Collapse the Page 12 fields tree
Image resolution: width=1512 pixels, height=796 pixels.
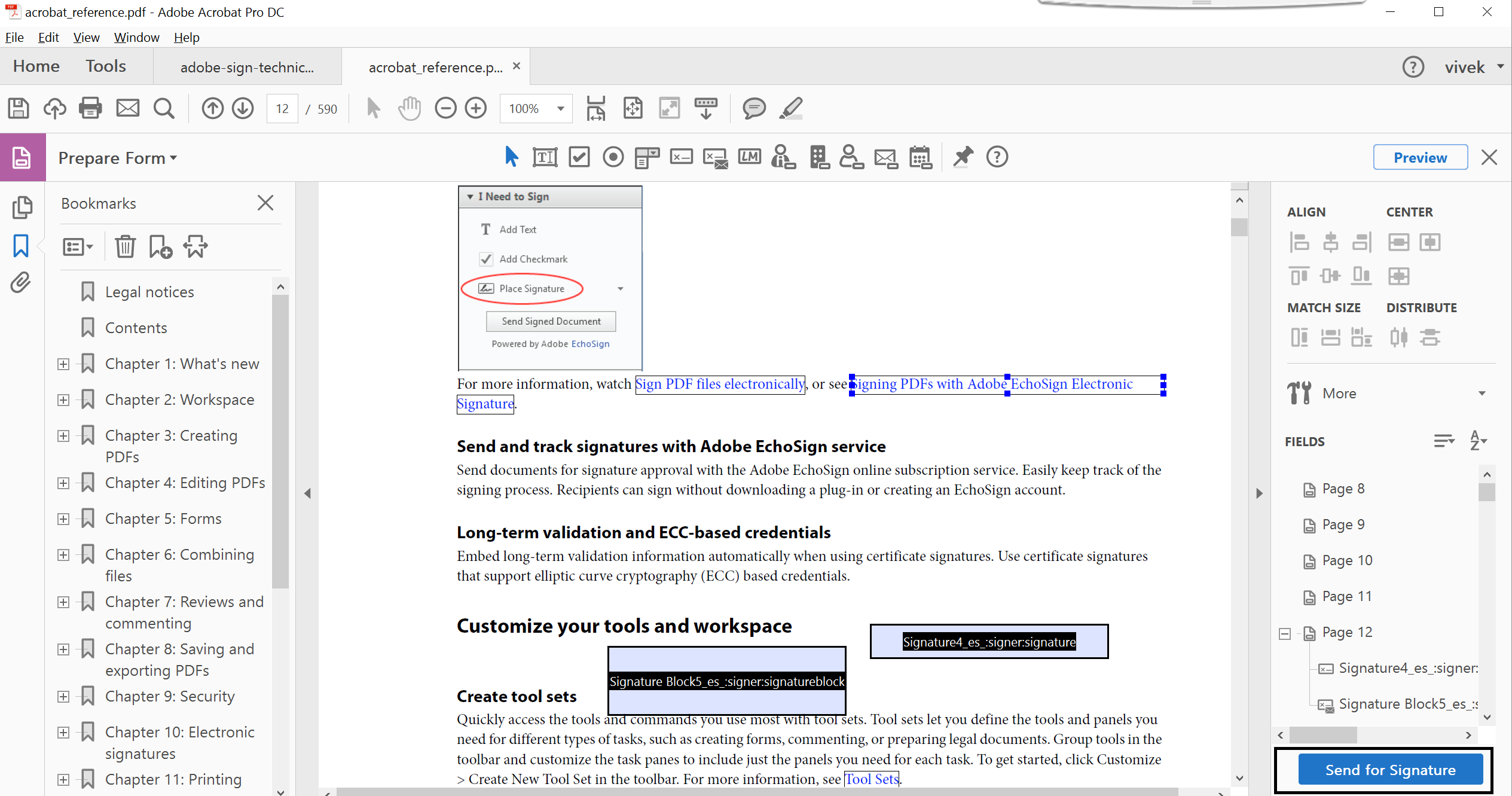pyautogui.click(x=1285, y=633)
